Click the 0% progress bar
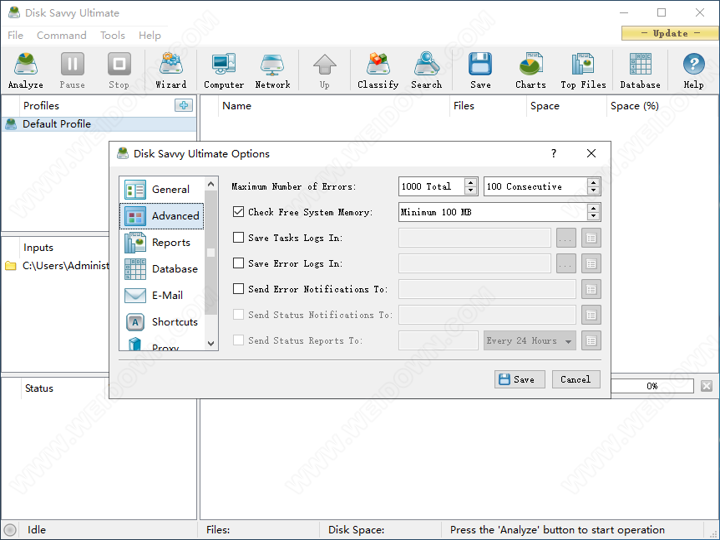Screen dimensions: 720x540 pos(652,386)
